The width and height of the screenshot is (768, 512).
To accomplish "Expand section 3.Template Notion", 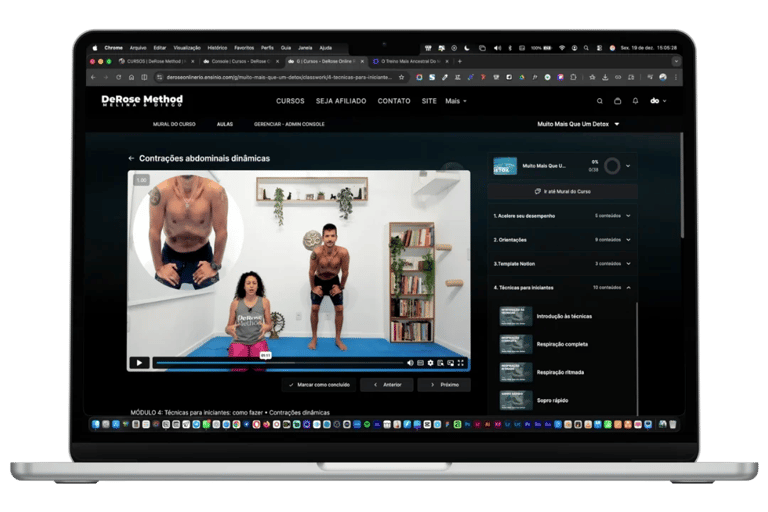I will [562, 264].
